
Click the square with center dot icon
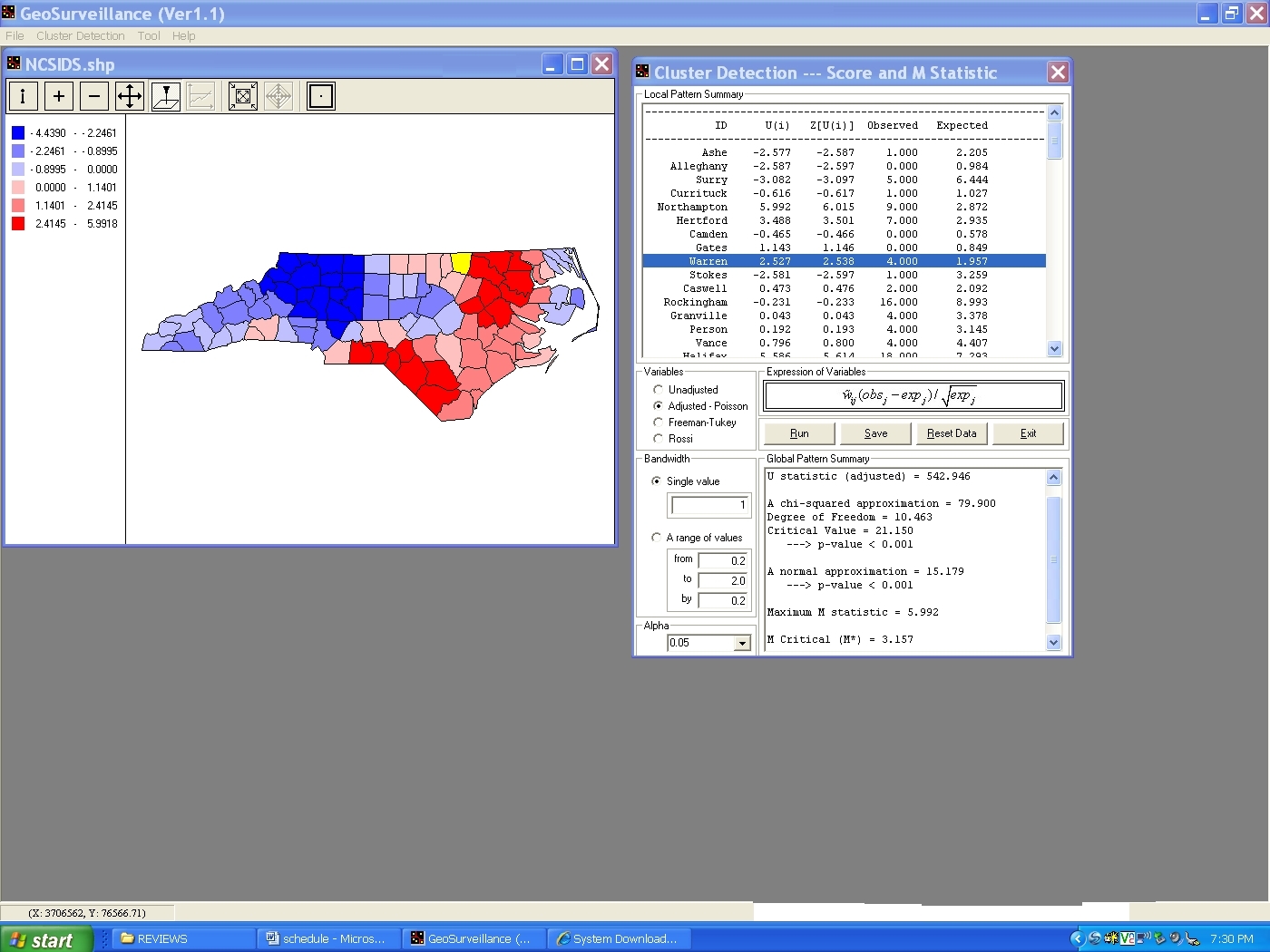(x=320, y=96)
